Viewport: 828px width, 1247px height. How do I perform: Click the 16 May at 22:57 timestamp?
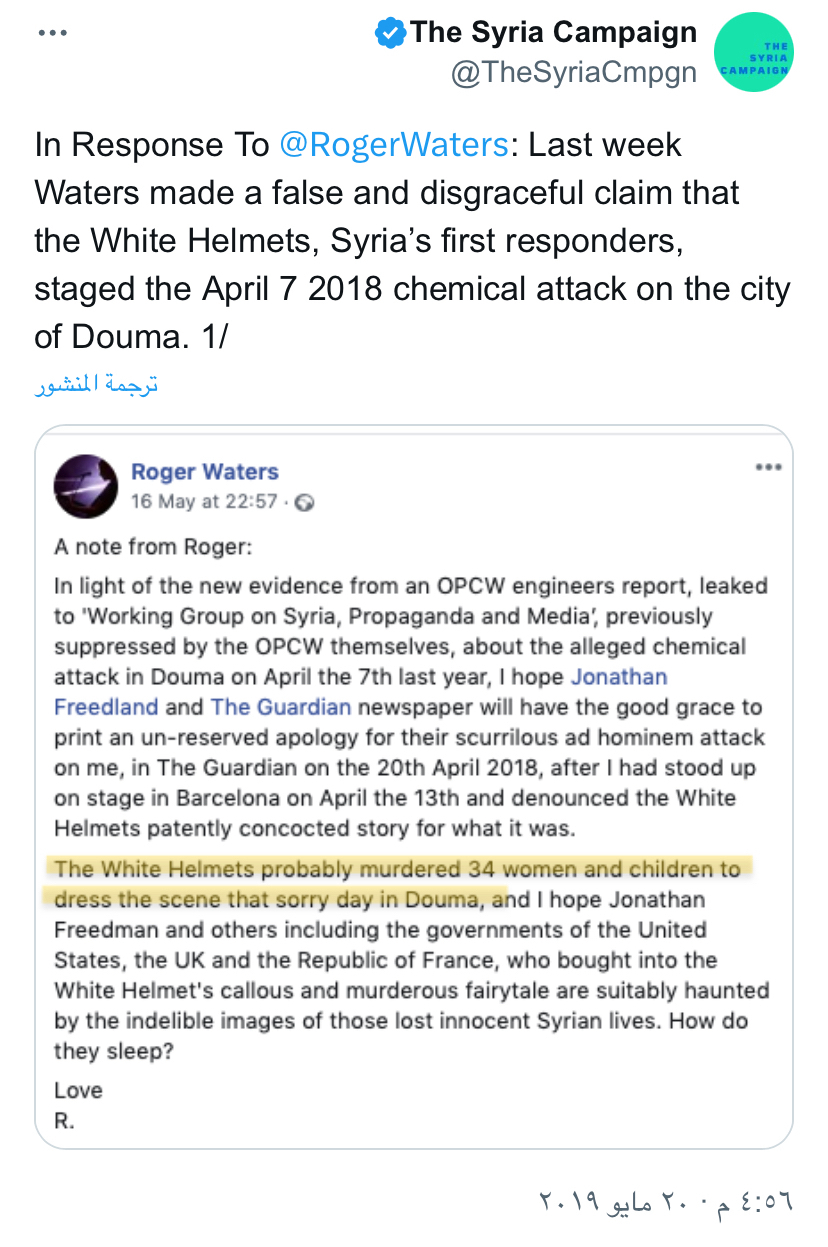(x=204, y=501)
